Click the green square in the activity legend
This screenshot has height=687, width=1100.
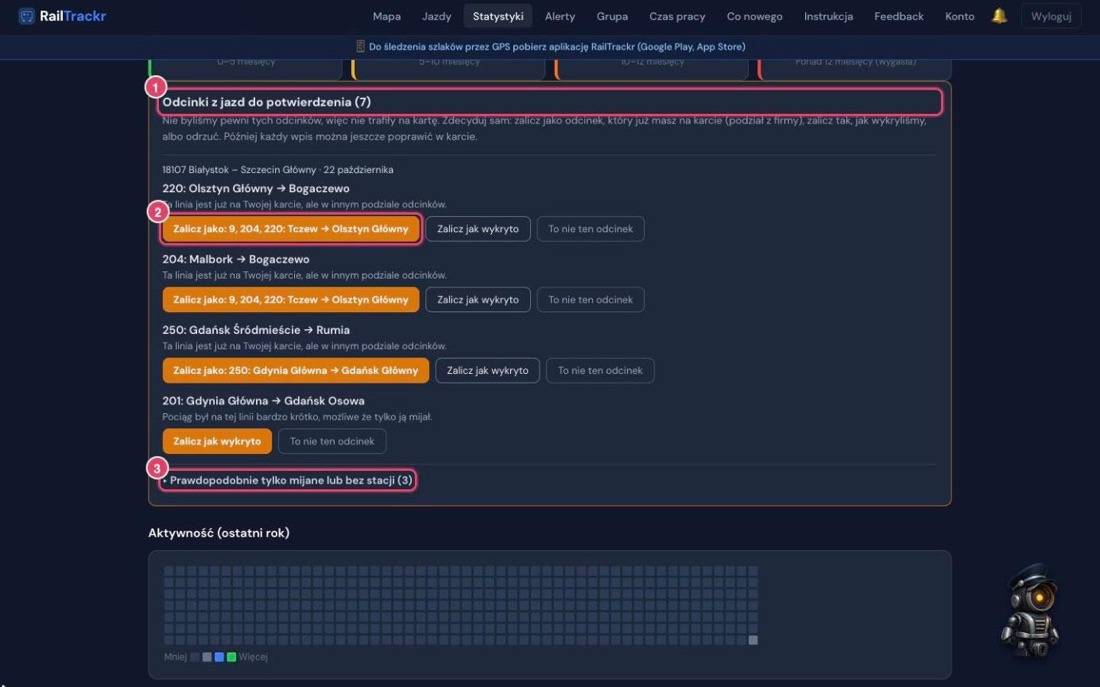[x=232, y=657]
